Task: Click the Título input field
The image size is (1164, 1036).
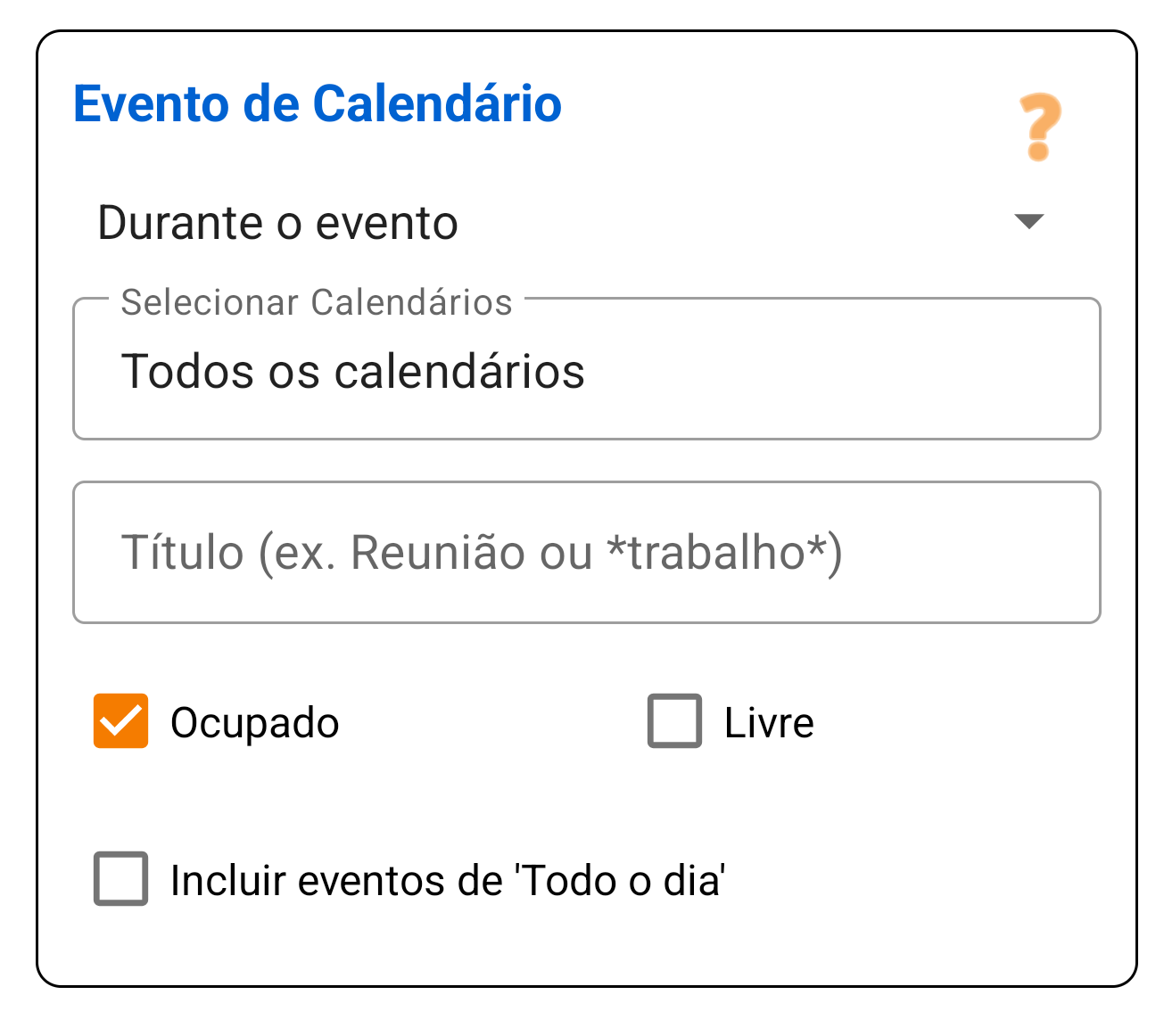Action: tap(586, 553)
